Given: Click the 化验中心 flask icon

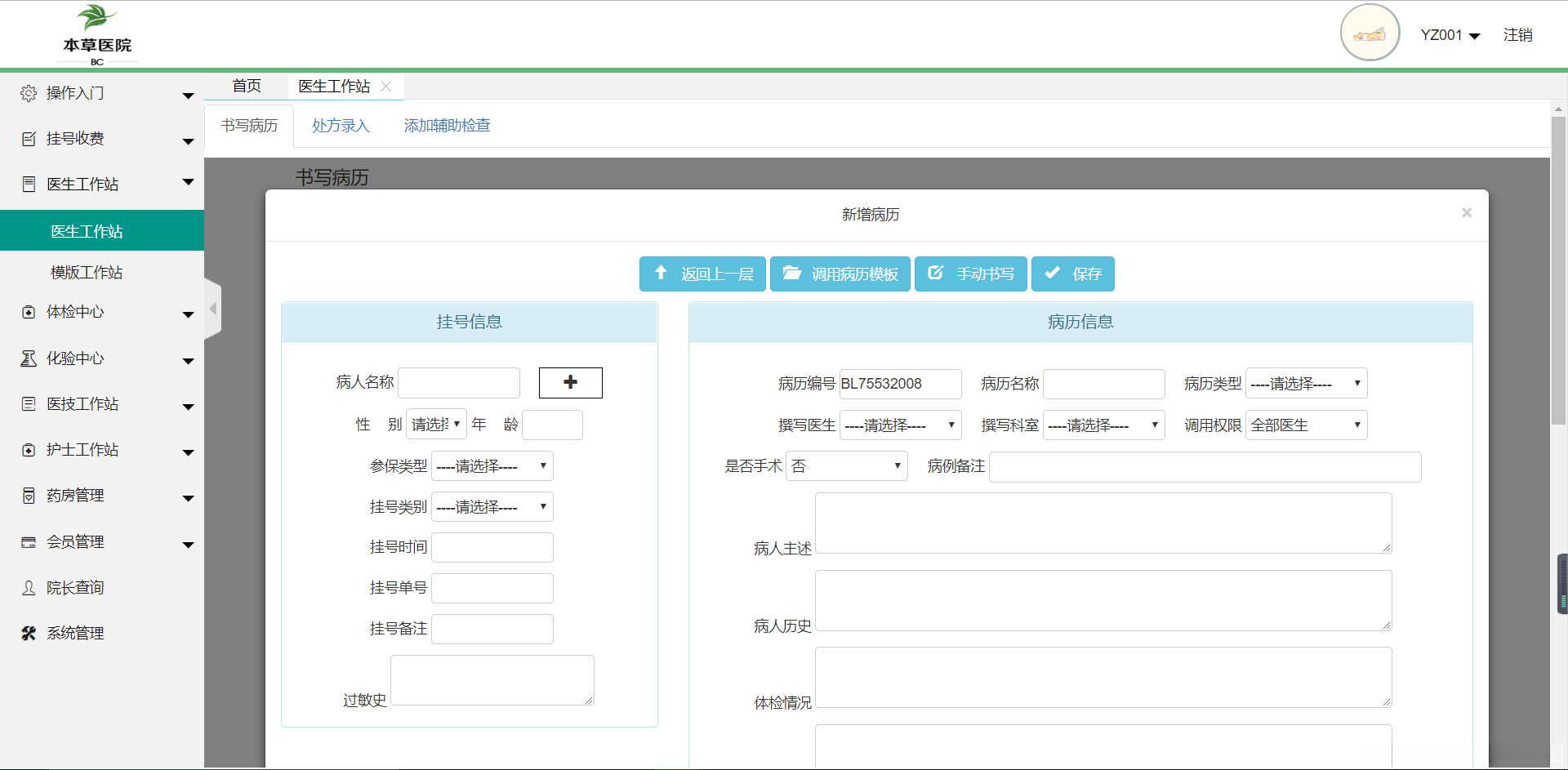Looking at the screenshot, I should point(28,358).
